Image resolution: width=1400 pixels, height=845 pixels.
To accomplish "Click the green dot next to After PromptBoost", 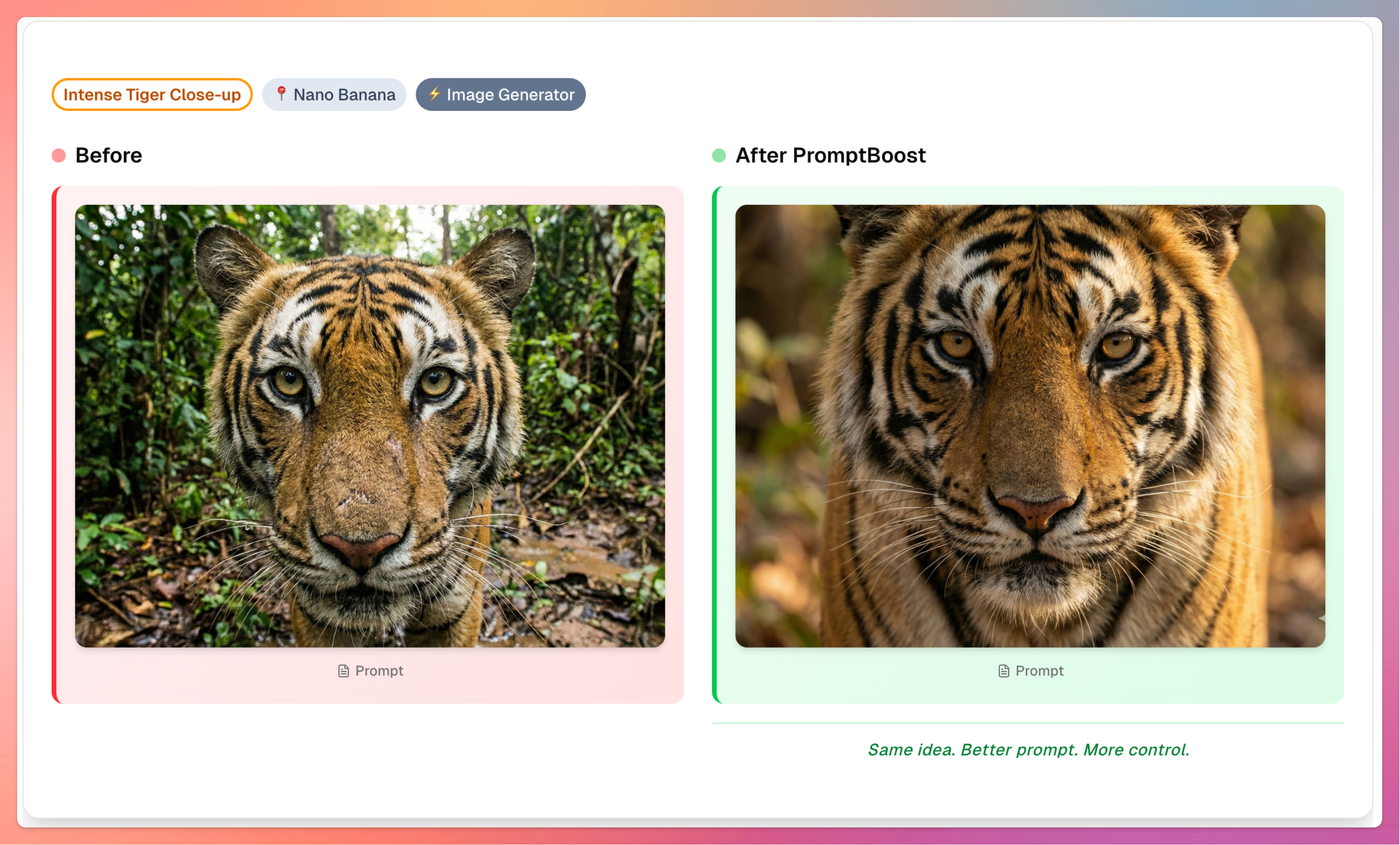I will [719, 155].
